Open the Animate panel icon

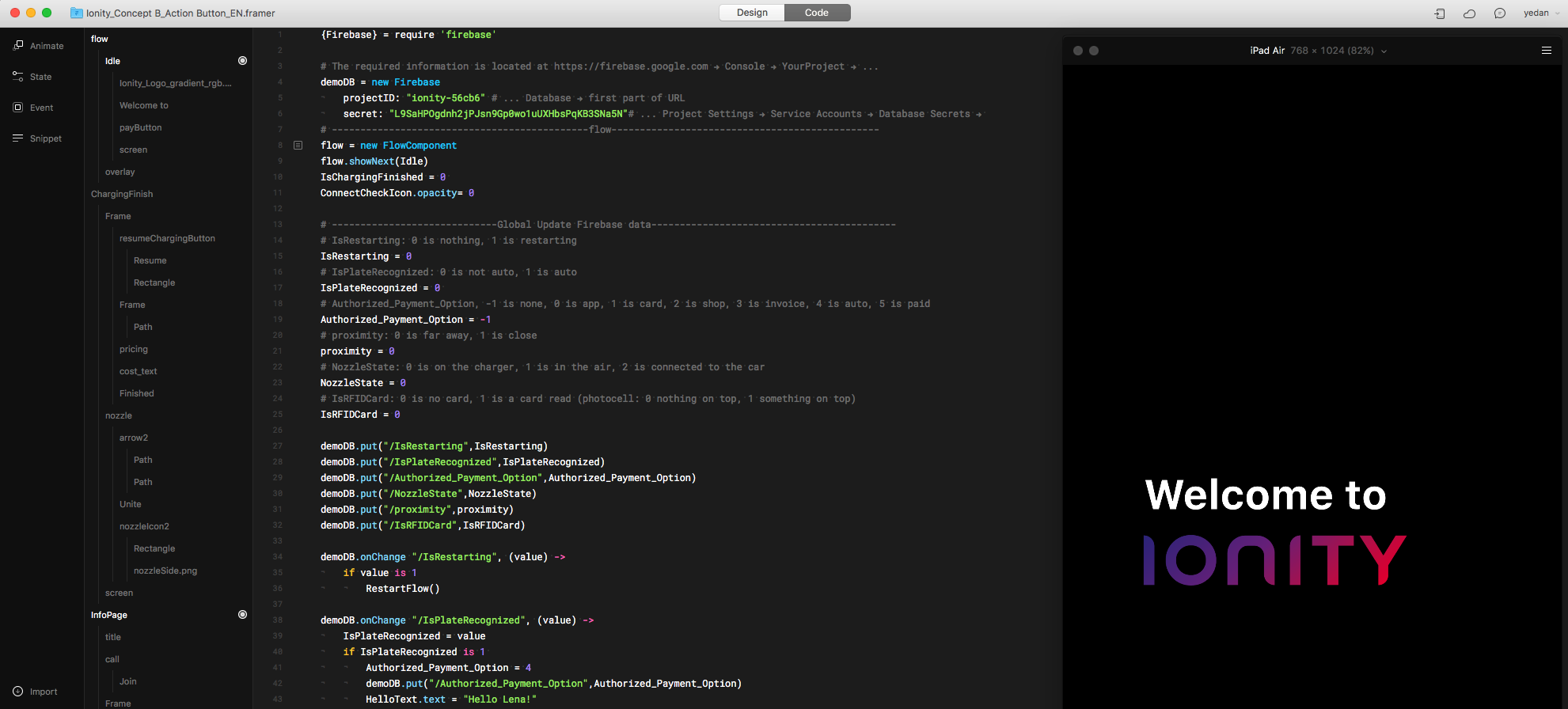tap(18, 46)
